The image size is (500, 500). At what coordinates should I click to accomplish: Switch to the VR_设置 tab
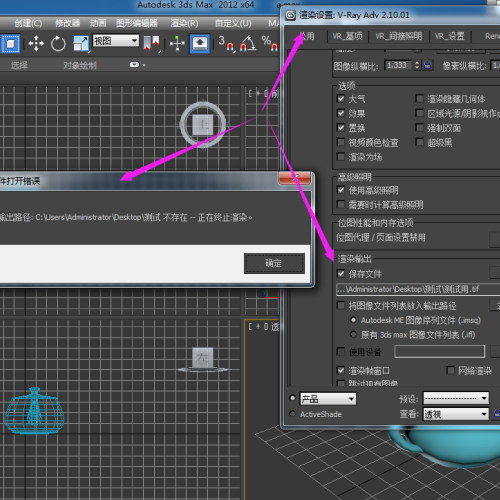click(449, 36)
